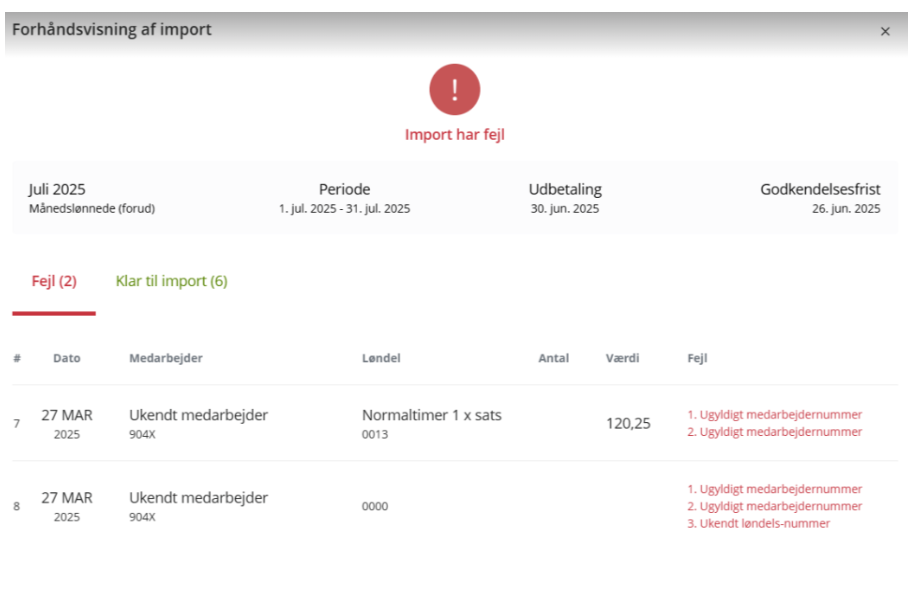Sort by the Medarbejder column header
This screenshot has width=912, height=599.
pos(166,358)
